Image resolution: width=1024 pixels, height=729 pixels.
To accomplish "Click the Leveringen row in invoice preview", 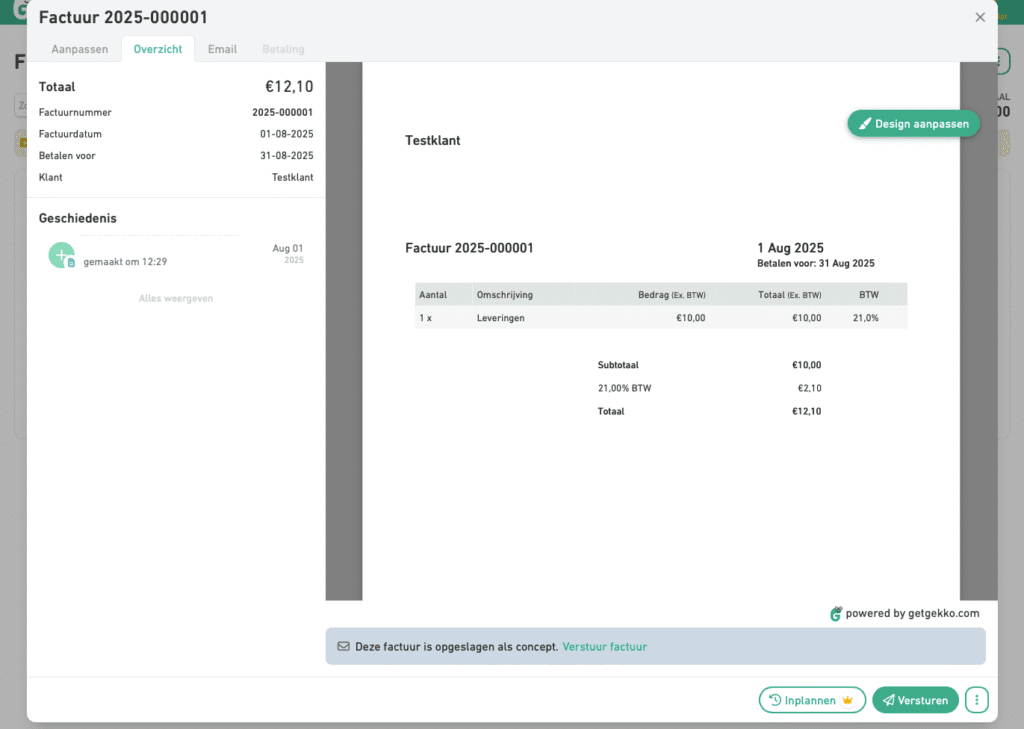I will coord(500,318).
